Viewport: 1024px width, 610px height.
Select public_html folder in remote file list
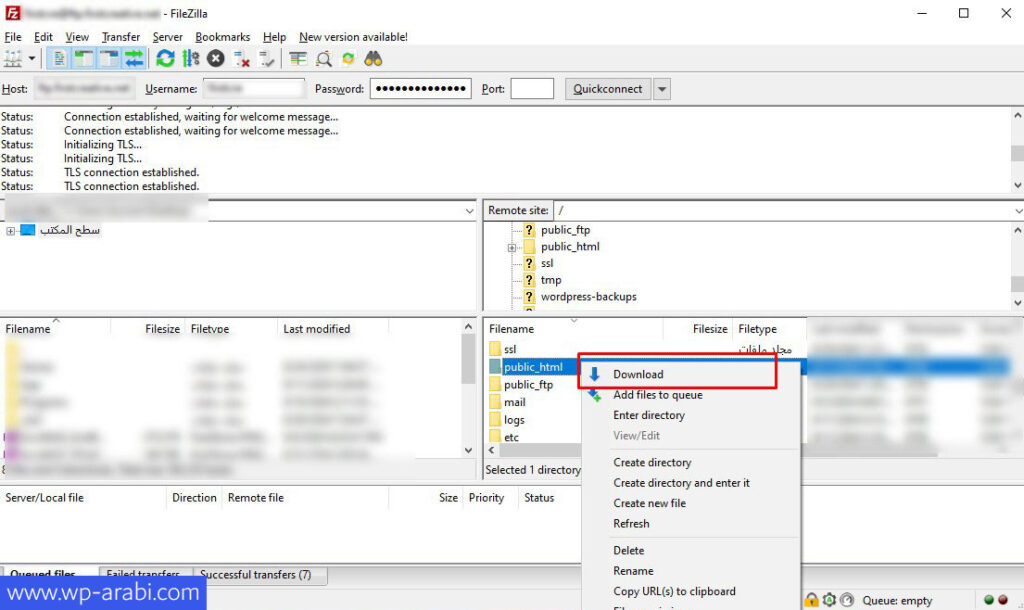[534, 367]
